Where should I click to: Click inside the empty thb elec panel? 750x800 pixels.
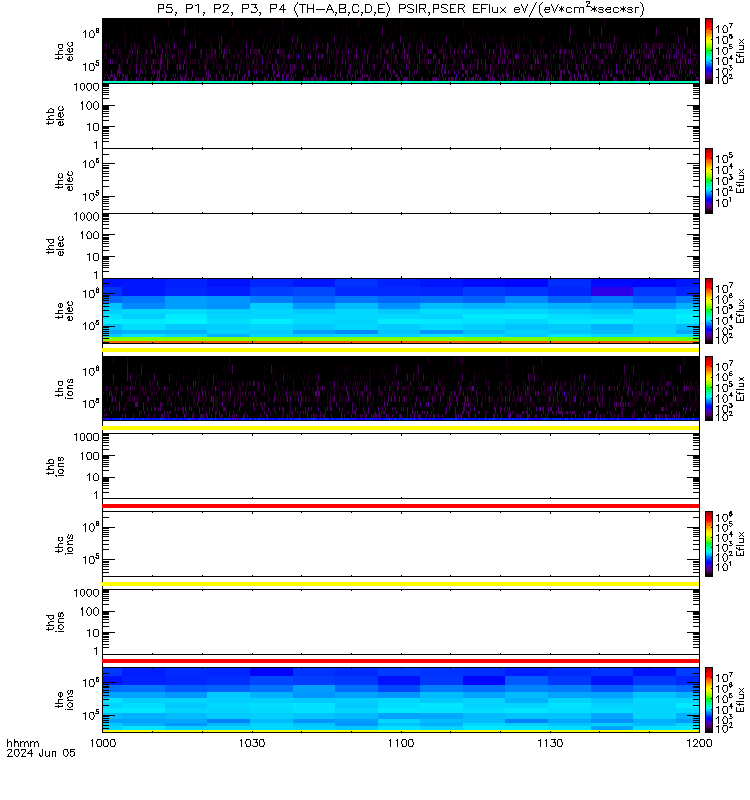tap(401, 116)
